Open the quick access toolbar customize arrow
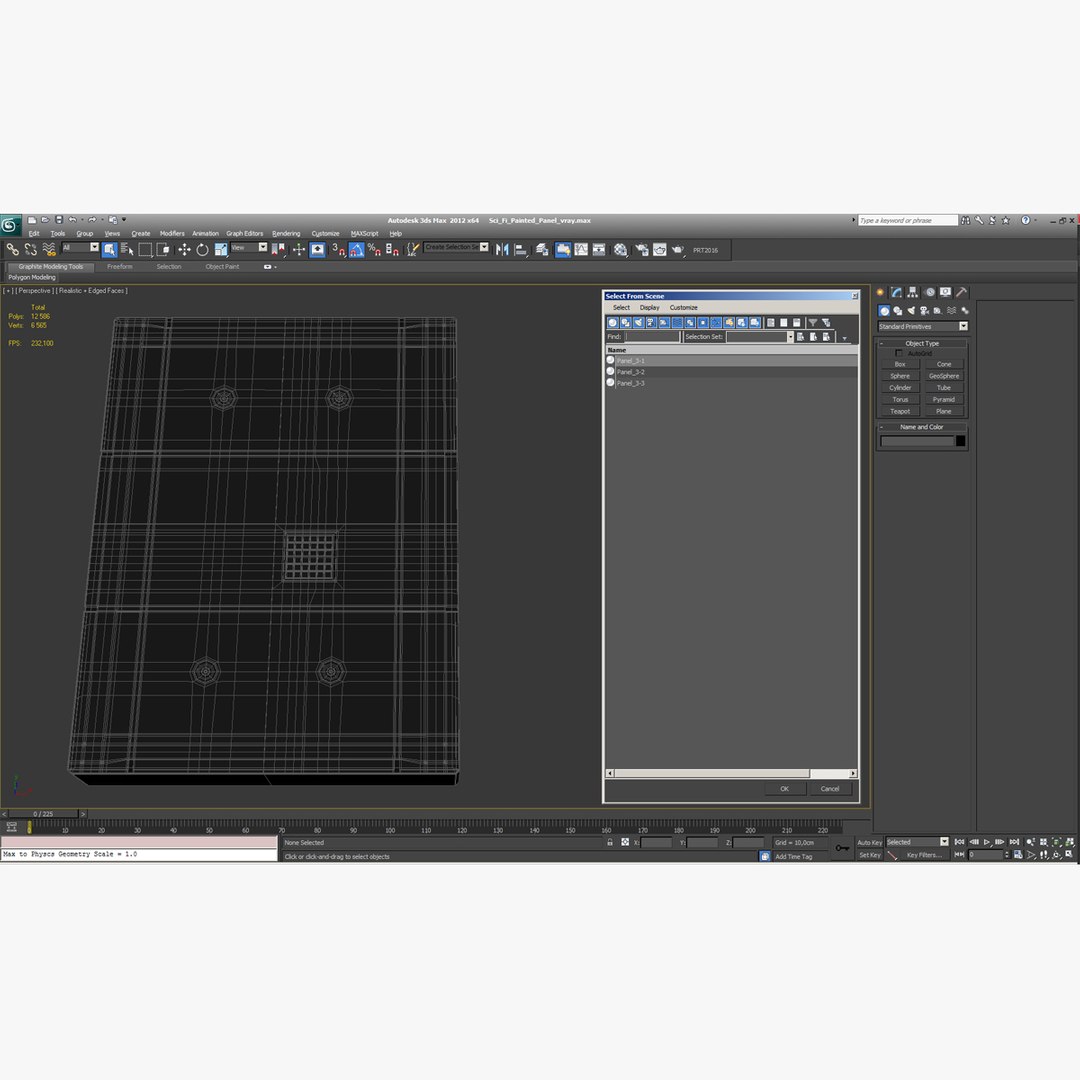 (124, 220)
